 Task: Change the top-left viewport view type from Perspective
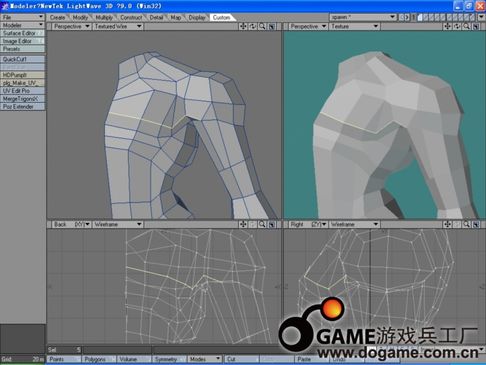71,26
